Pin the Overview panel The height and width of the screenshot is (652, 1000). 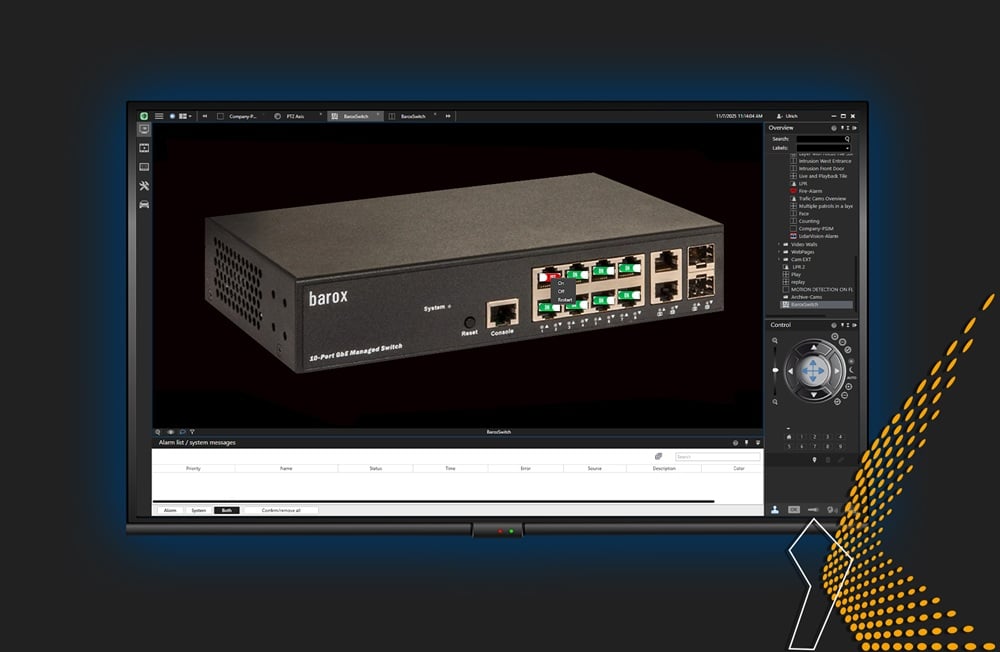[842, 128]
